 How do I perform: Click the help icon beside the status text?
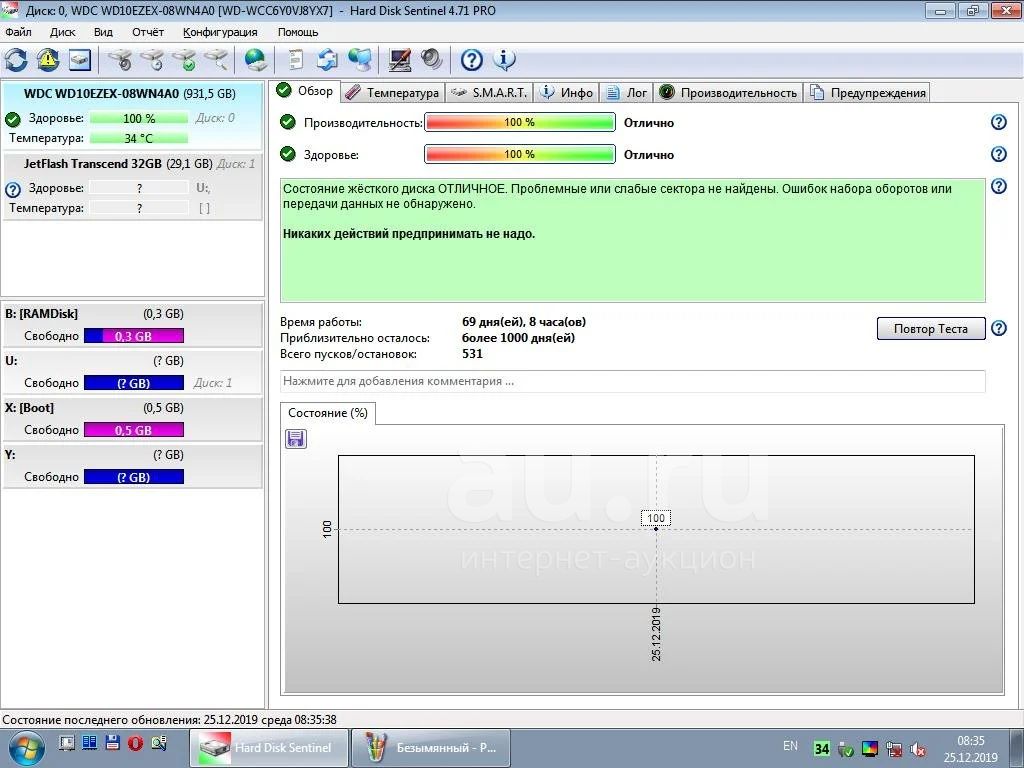(999, 186)
